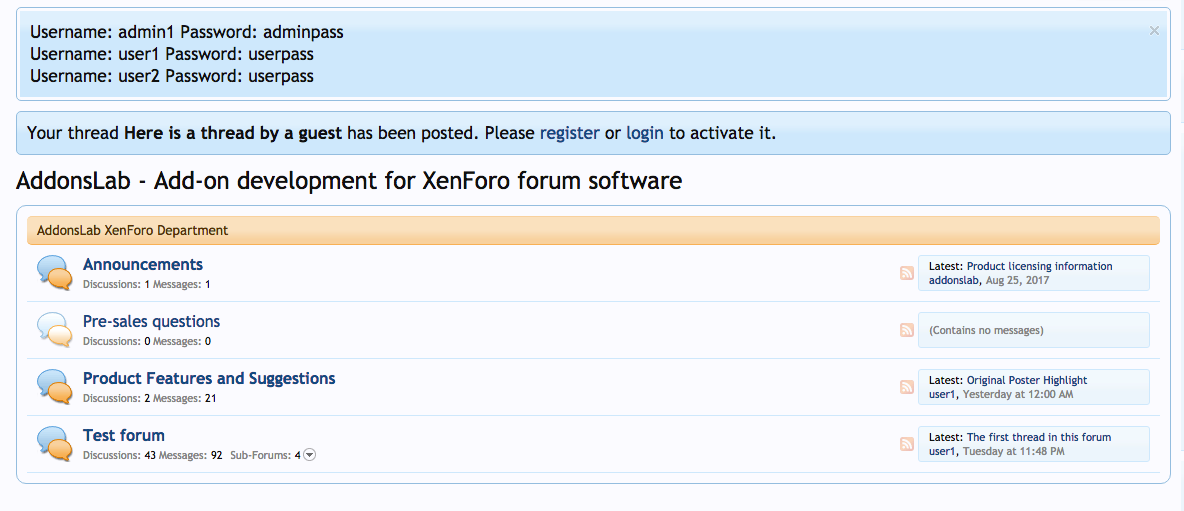The width and height of the screenshot is (1184, 511).
Task: Open the RSS feed for Pre-sales questions
Action: [907, 330]
